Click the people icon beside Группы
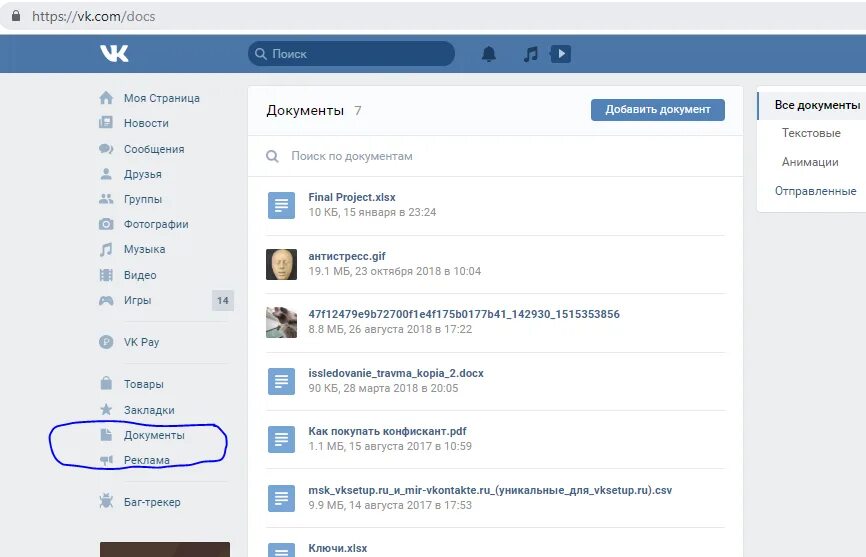Viewport: 866px width, 557px height. pos(106,199)
